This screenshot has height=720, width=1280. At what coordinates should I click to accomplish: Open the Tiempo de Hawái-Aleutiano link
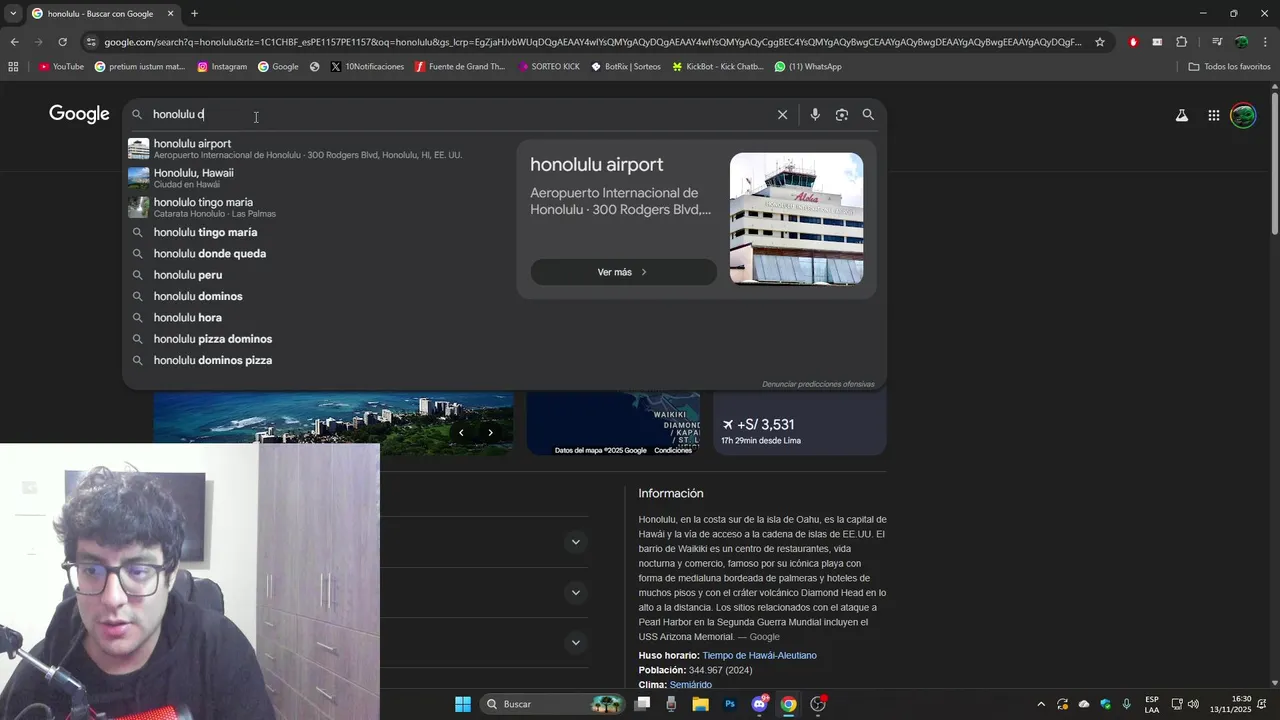pos(759,656)
